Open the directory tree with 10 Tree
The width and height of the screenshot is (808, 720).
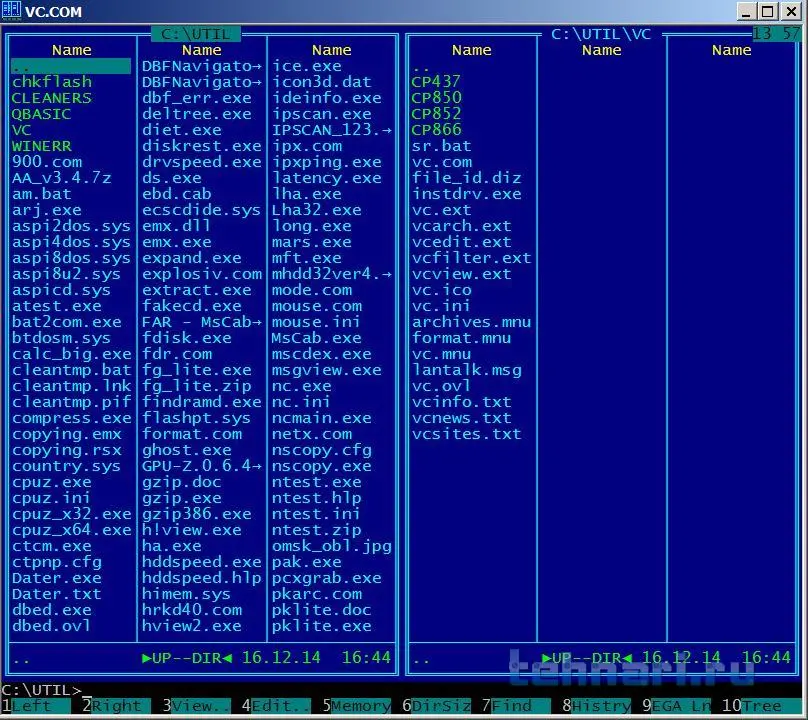click(x=762, y=706)
